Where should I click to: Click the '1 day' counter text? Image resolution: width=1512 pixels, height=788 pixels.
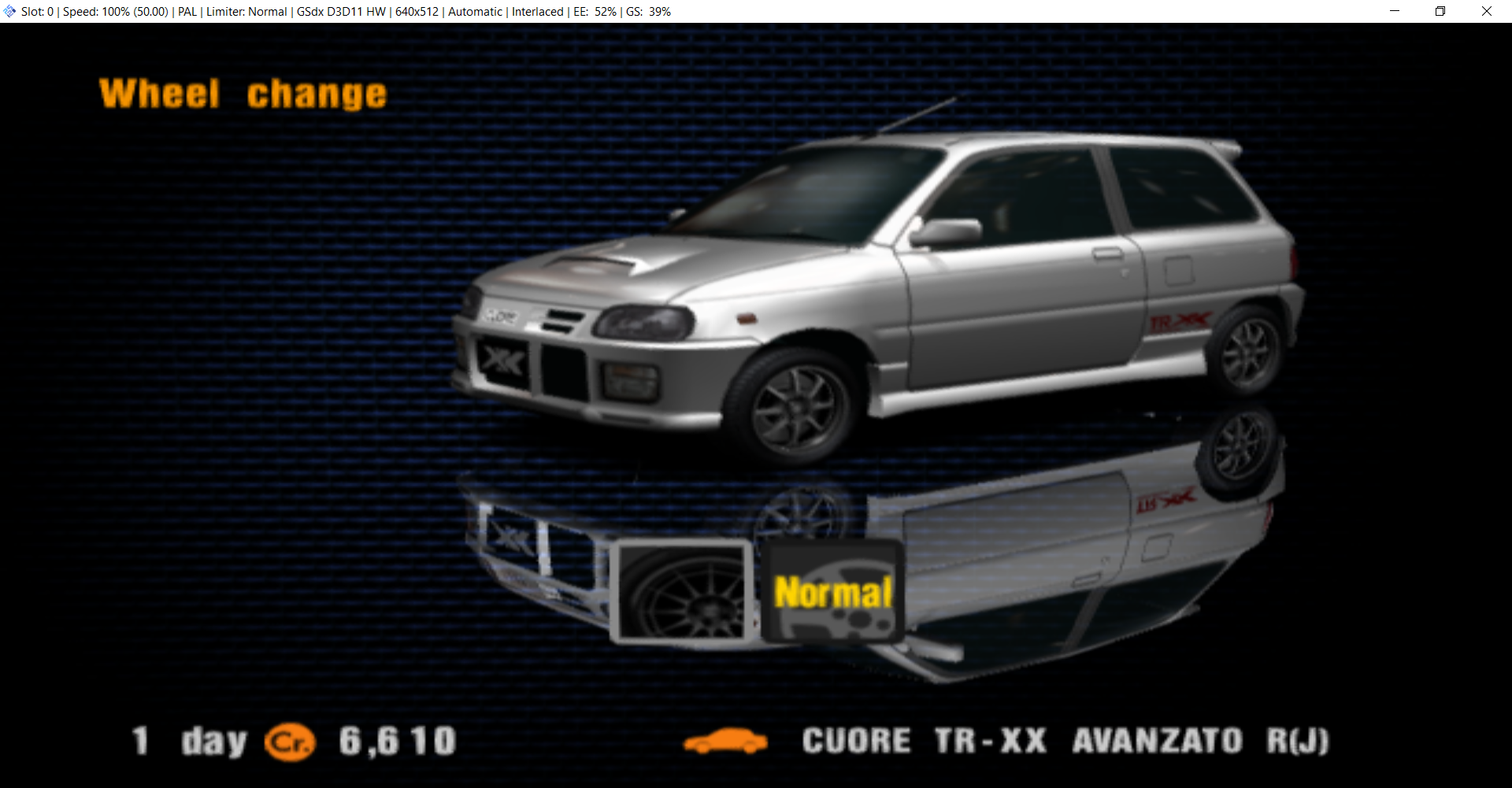(x=190, y=742)
